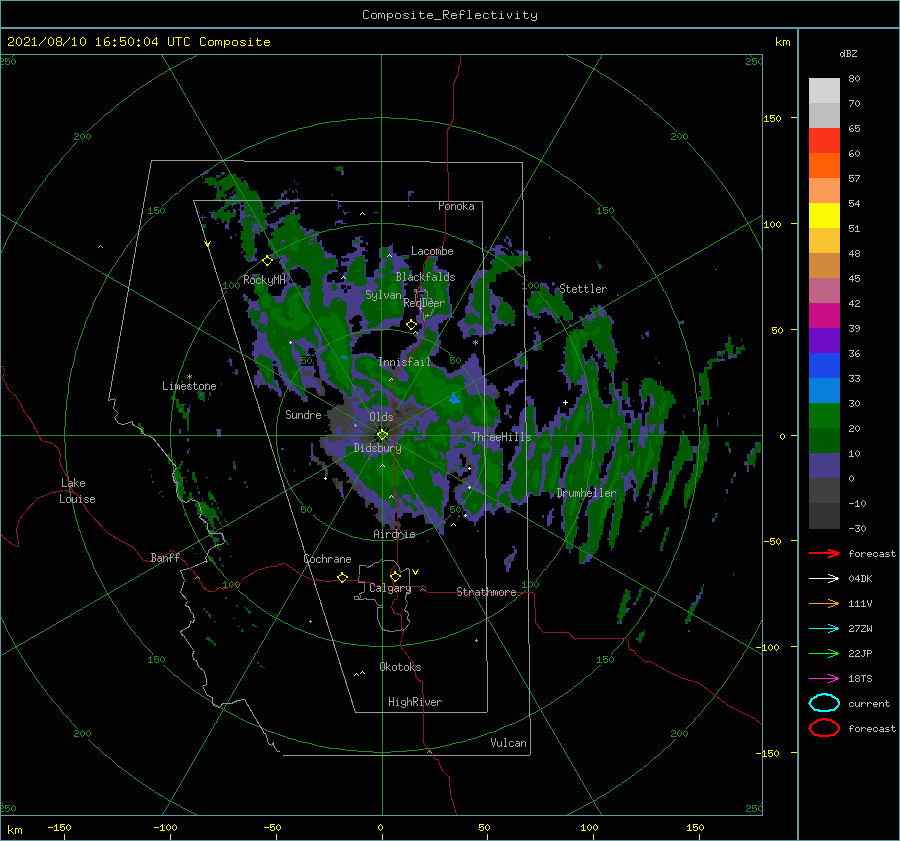Click the Banff town label
Viewport: 900px width, 841px height.
[x=165, y=557]
